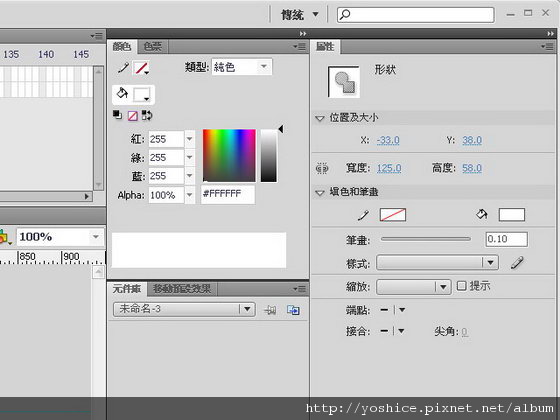Collapse the Properties panel group with double arrows
Screen dimensions: 560x420
pos(550,34)
